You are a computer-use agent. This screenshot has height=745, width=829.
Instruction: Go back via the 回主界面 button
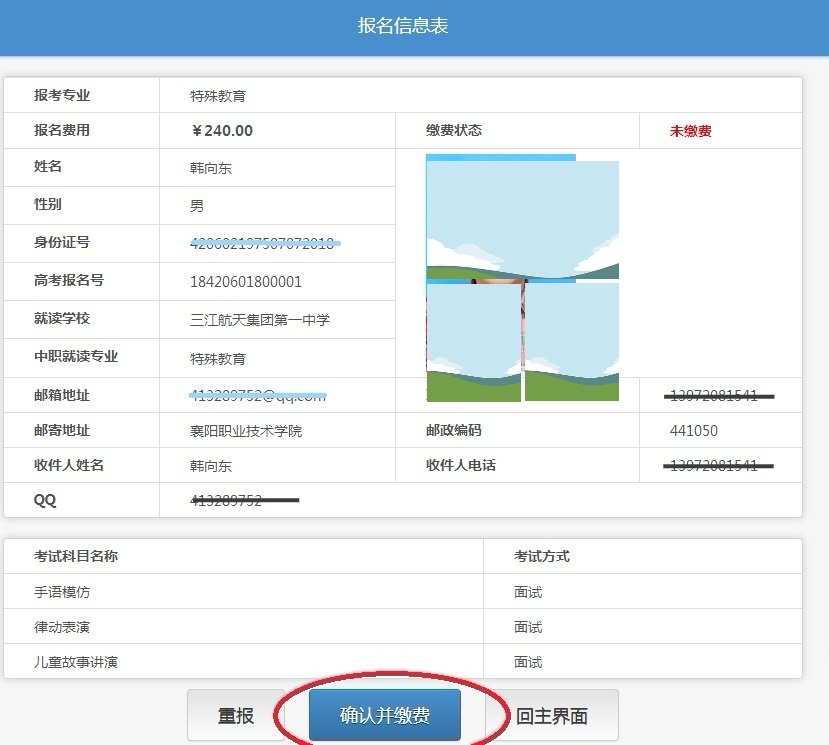551,715
